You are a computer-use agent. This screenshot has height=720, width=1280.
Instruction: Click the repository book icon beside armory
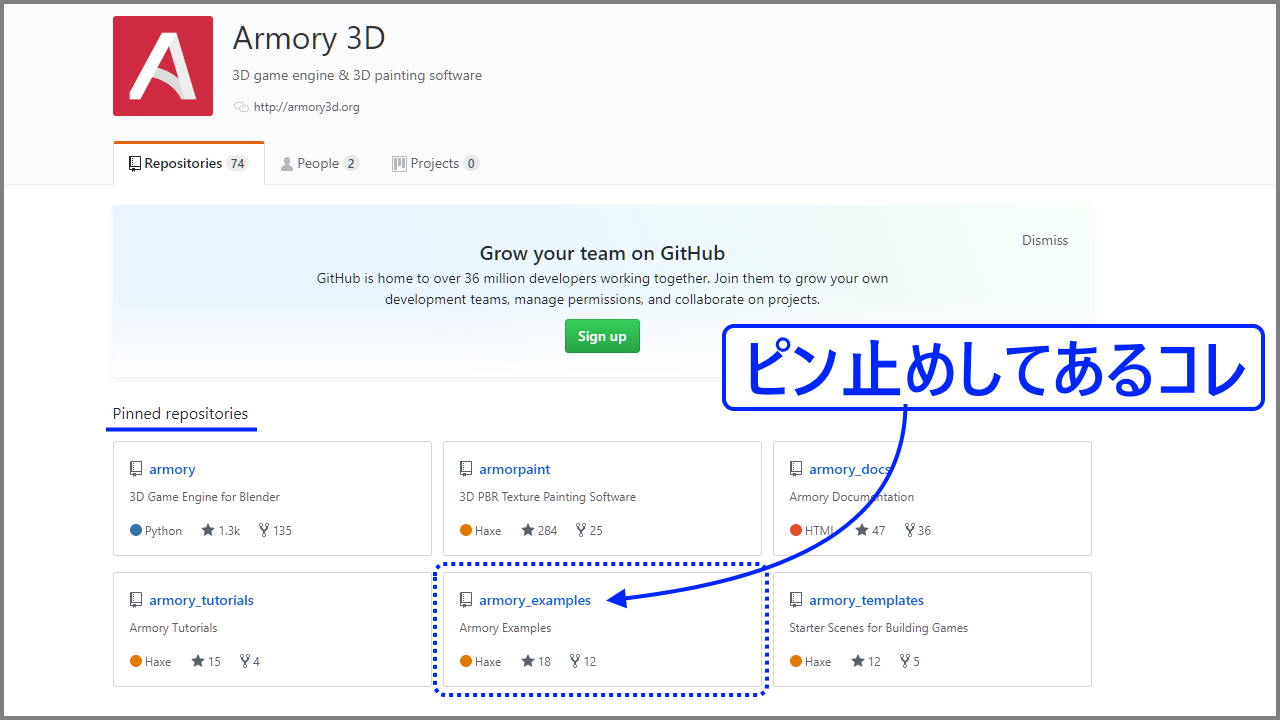[x=136, y=468]
